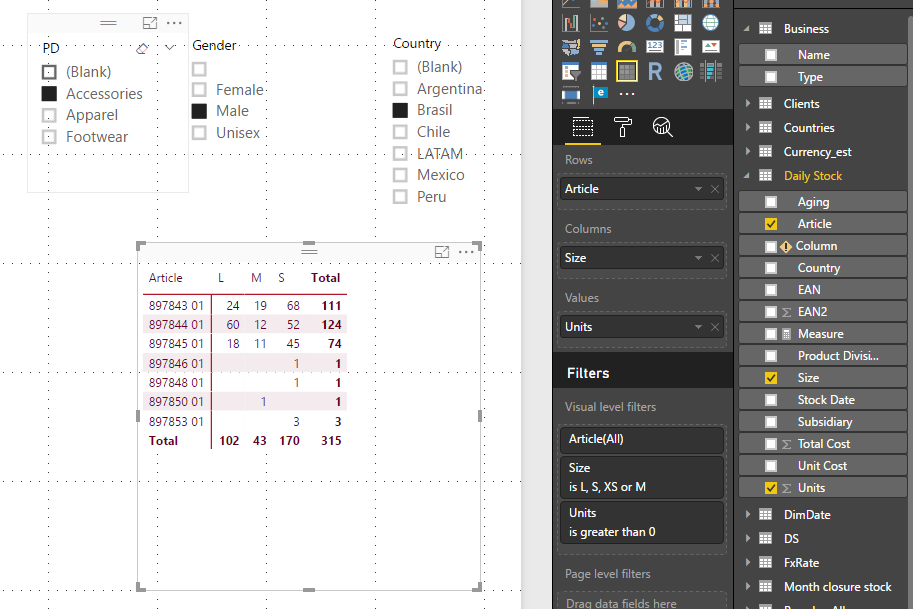Viewport: 913px width, 609px height.
Task: Expand the FxRate table
Action: (748, 562)
